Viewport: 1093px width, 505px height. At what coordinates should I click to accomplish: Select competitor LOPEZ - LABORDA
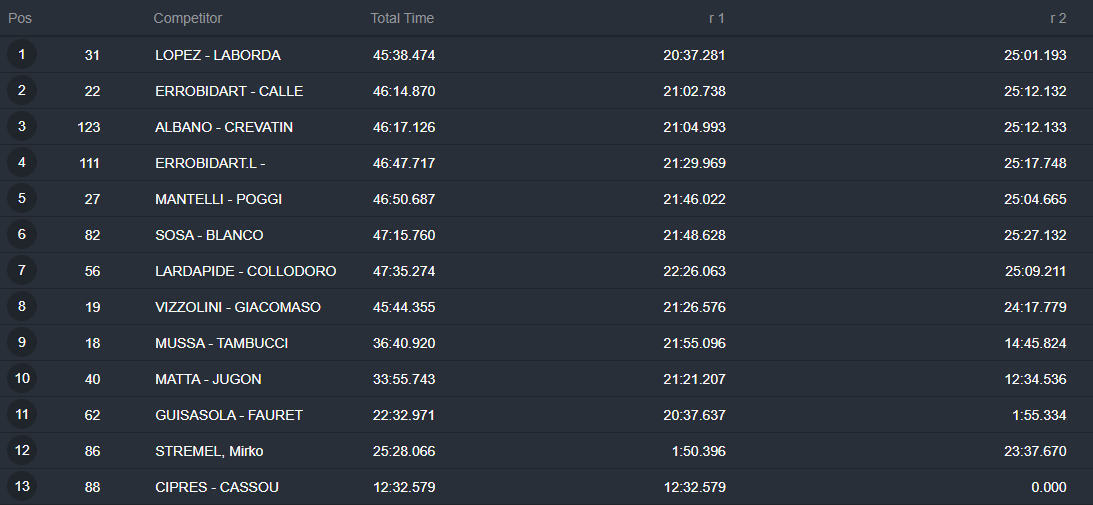pos(217,55)
